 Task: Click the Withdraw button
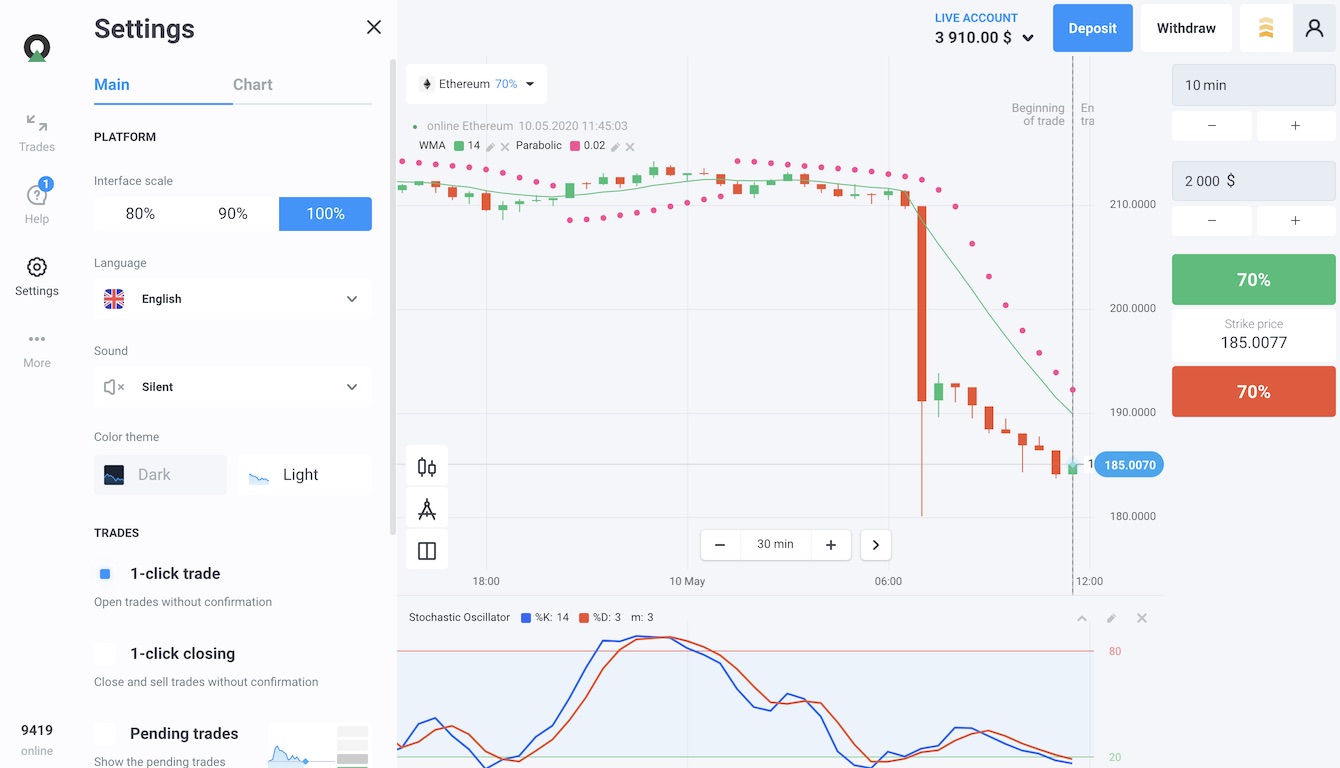(x=1186, y=28)
